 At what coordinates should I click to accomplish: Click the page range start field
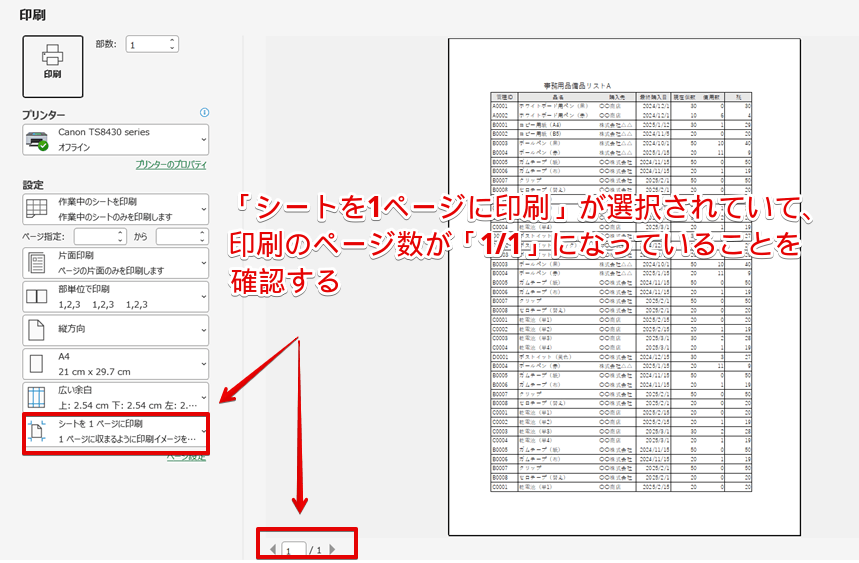[96, 237]
